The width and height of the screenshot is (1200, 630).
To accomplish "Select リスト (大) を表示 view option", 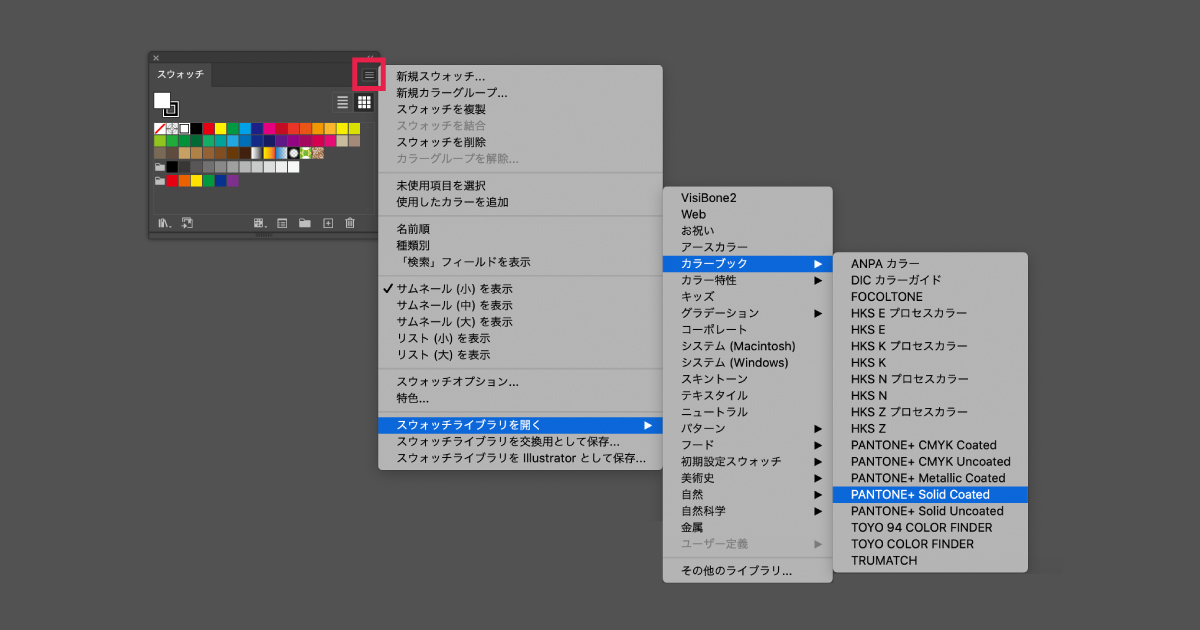I will tap(520, 355).
